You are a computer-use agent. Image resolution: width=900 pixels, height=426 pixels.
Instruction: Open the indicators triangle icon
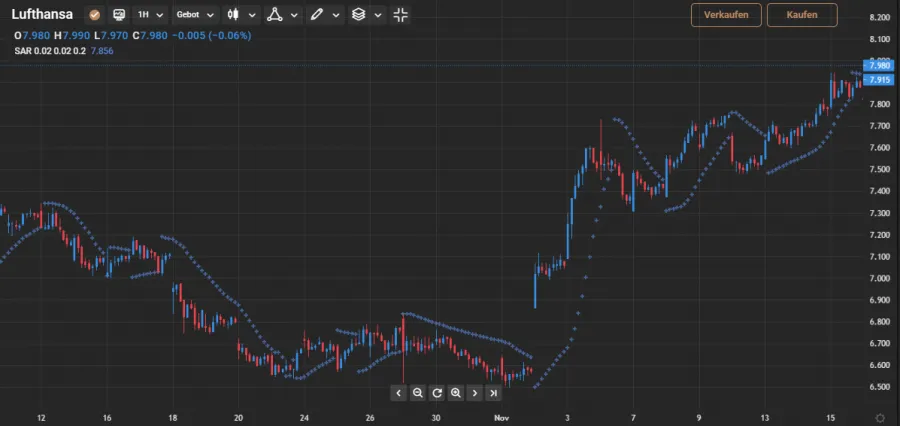[275, 15]
